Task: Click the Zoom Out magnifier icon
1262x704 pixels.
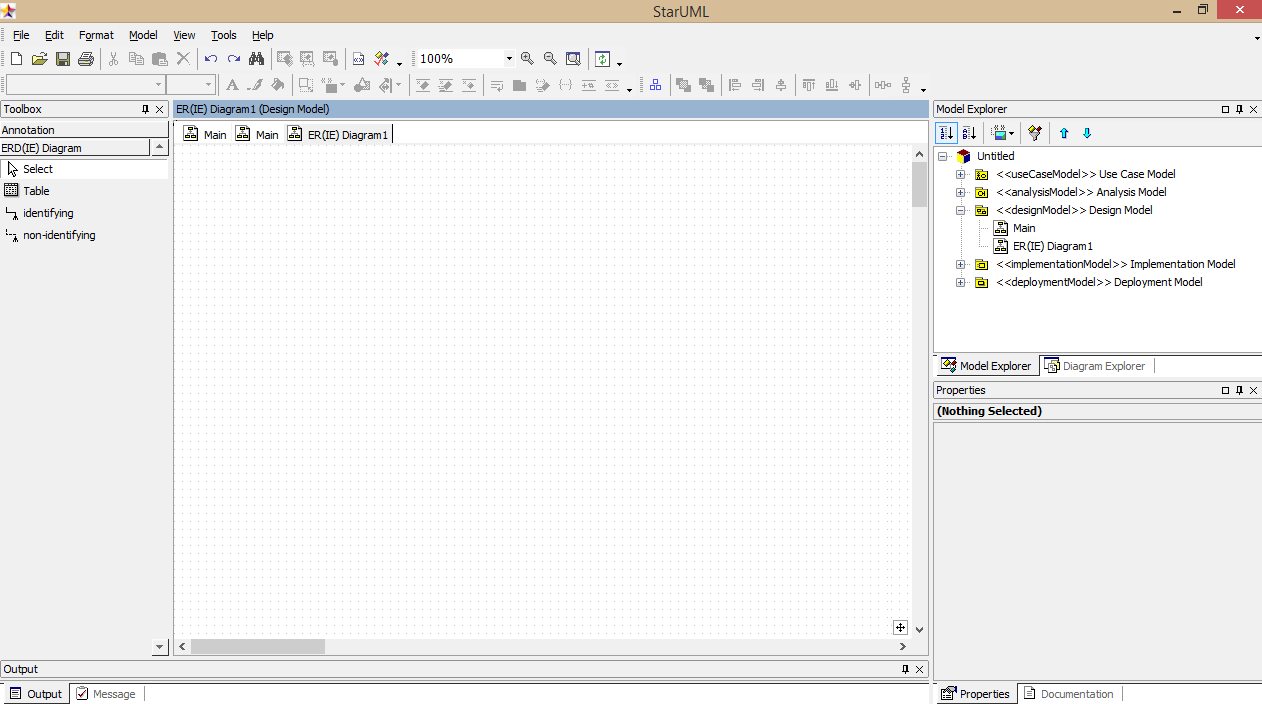Action: [x=550, y=59]
